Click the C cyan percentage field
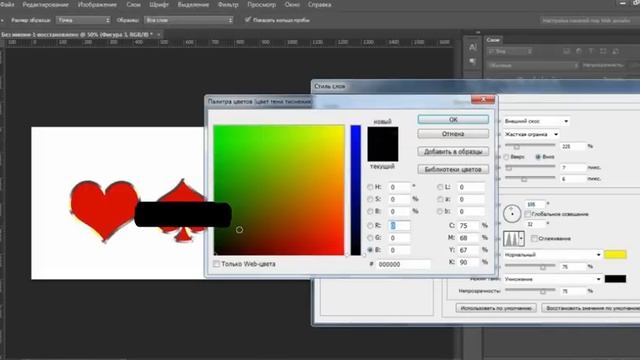 tap(469, 225)
